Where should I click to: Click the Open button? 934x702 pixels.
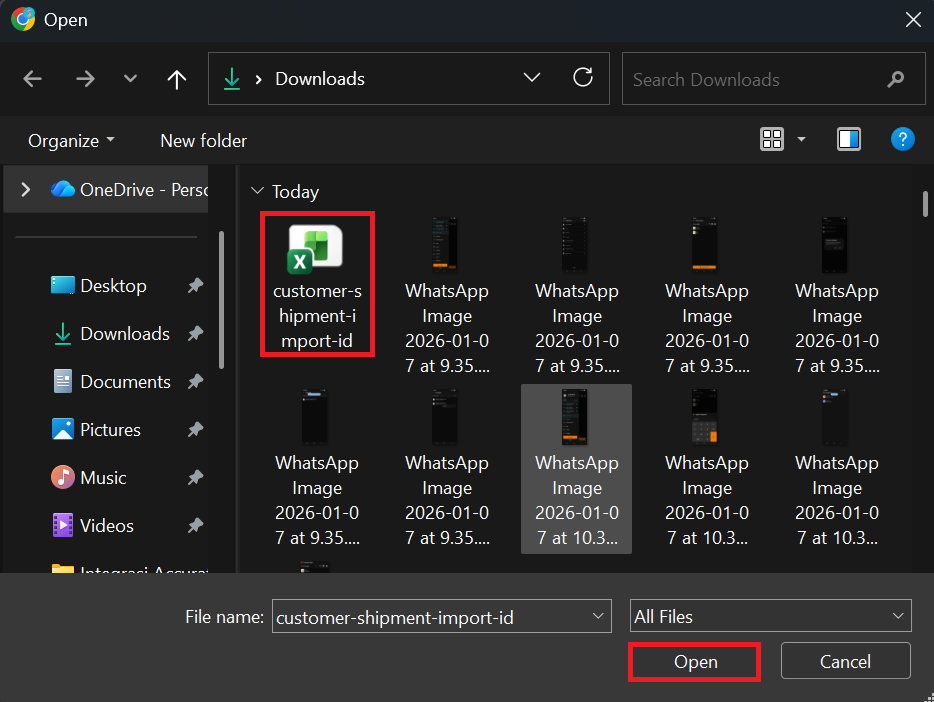tap(695, 662)
